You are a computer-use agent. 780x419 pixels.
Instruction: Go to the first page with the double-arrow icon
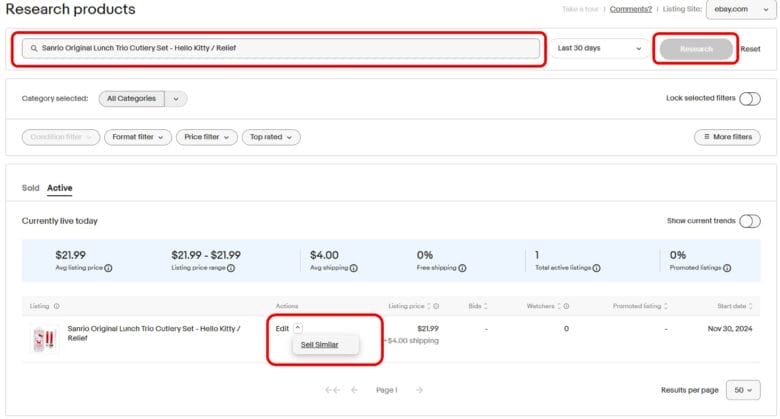[332, 390]
